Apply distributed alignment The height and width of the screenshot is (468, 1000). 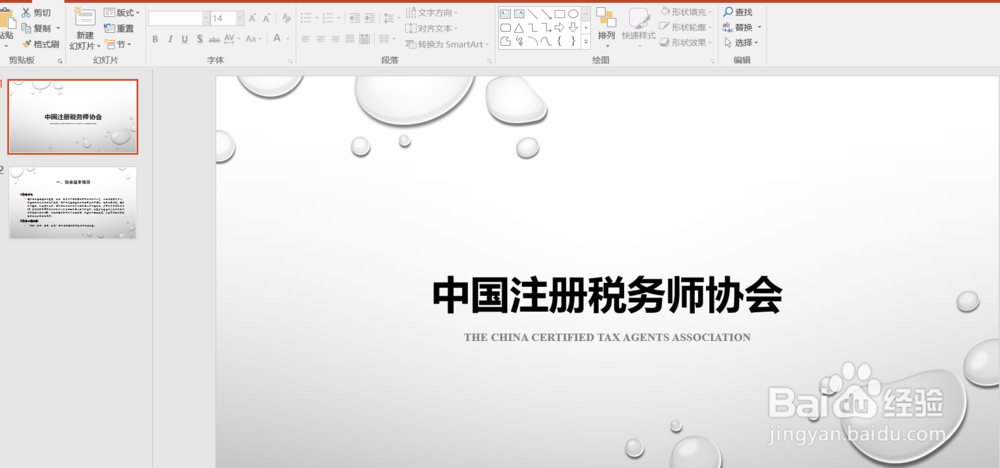[x=365, y=39]
